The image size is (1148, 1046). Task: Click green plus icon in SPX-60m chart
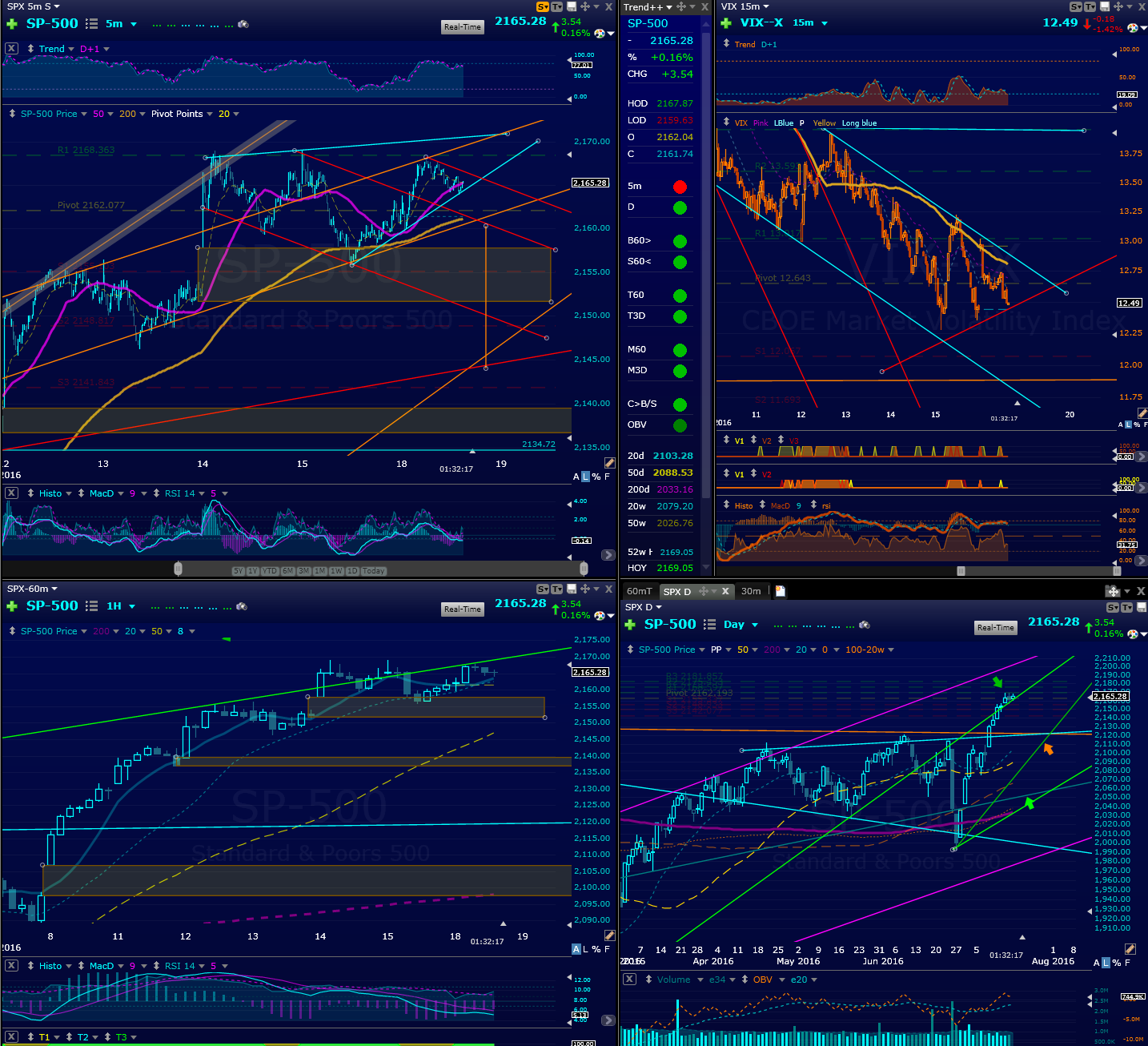pyautogui.click(x=11, y=606)
